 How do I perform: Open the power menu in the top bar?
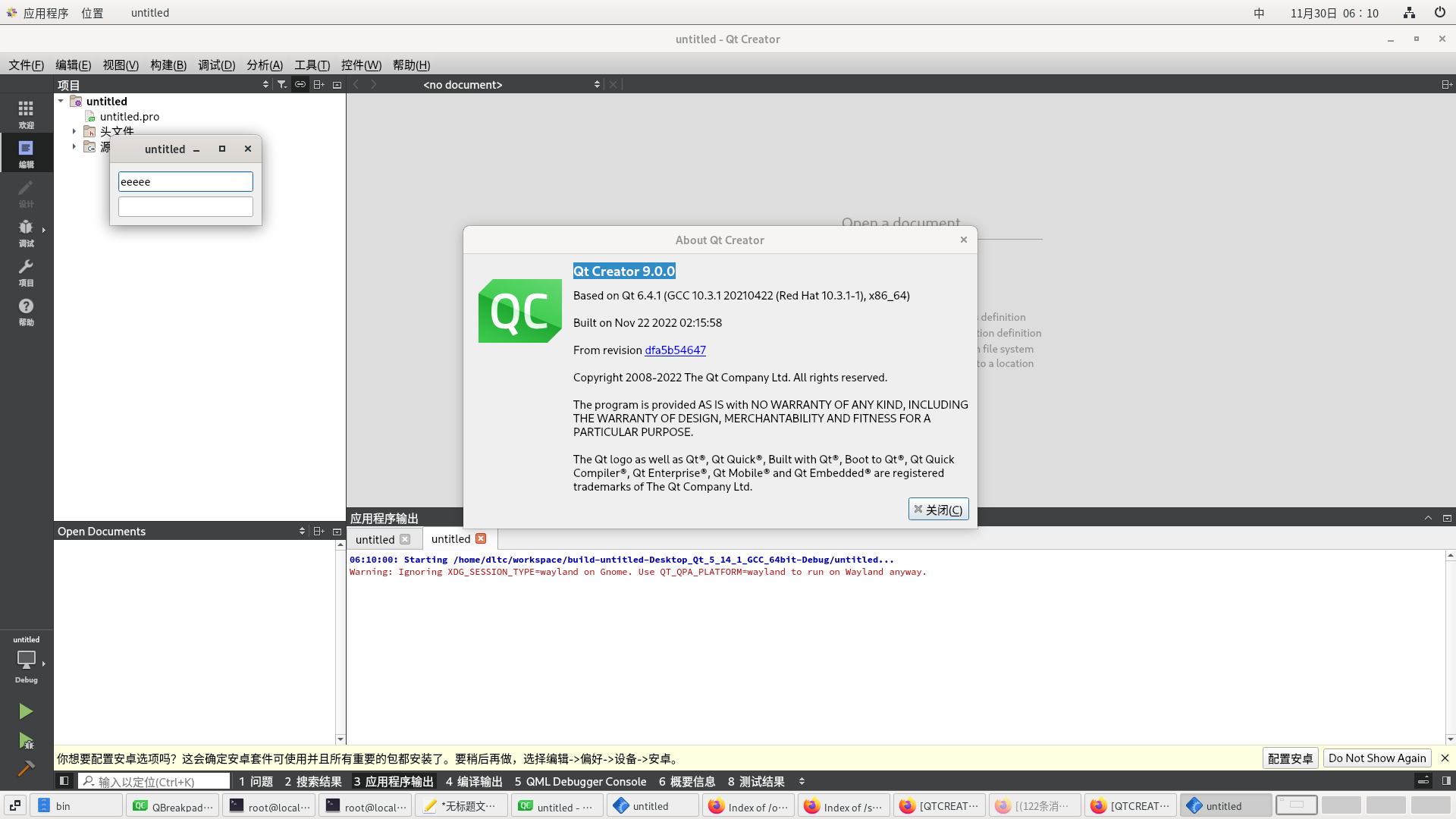1439,13
